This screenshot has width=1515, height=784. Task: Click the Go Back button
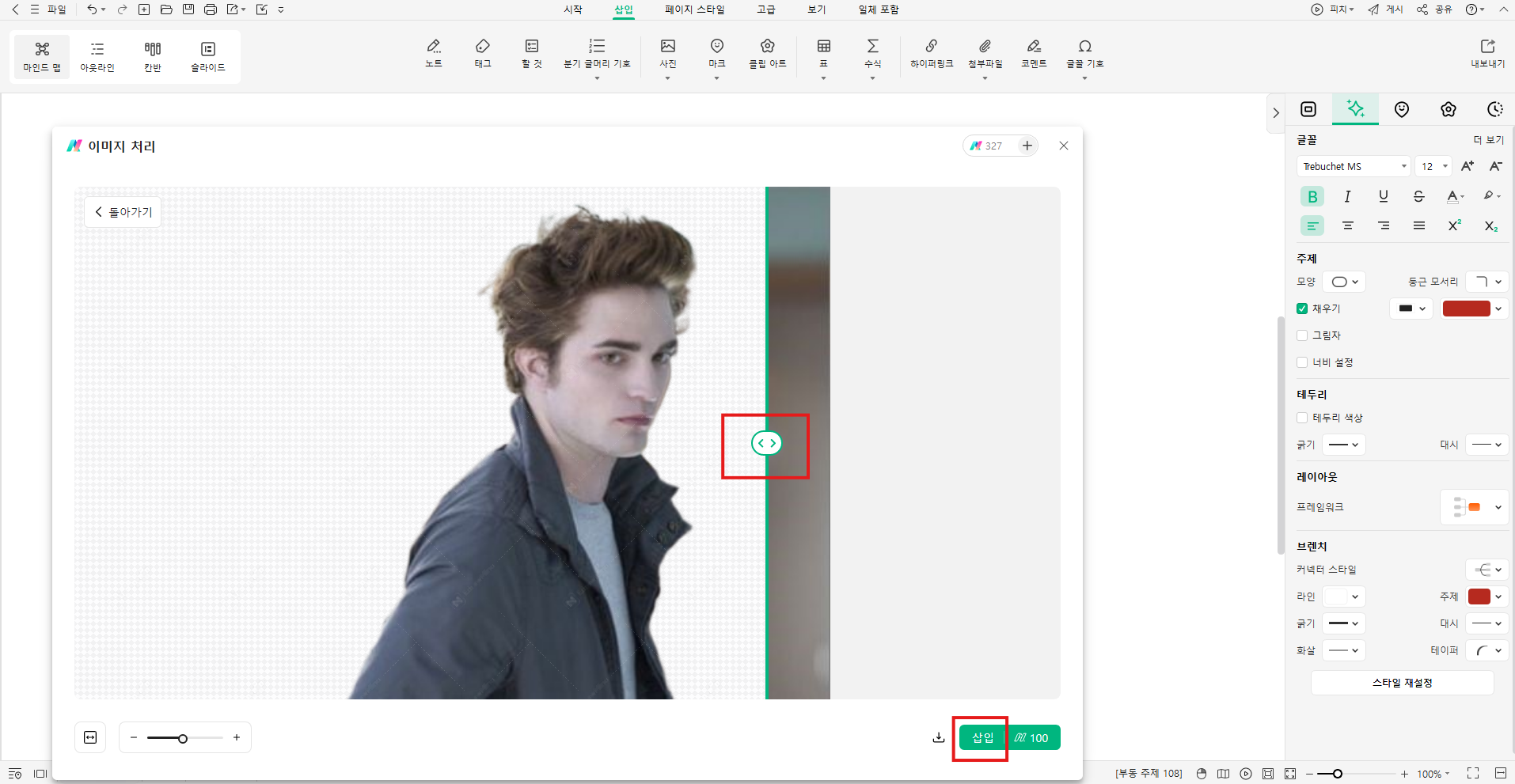click(x=123, y=212)
